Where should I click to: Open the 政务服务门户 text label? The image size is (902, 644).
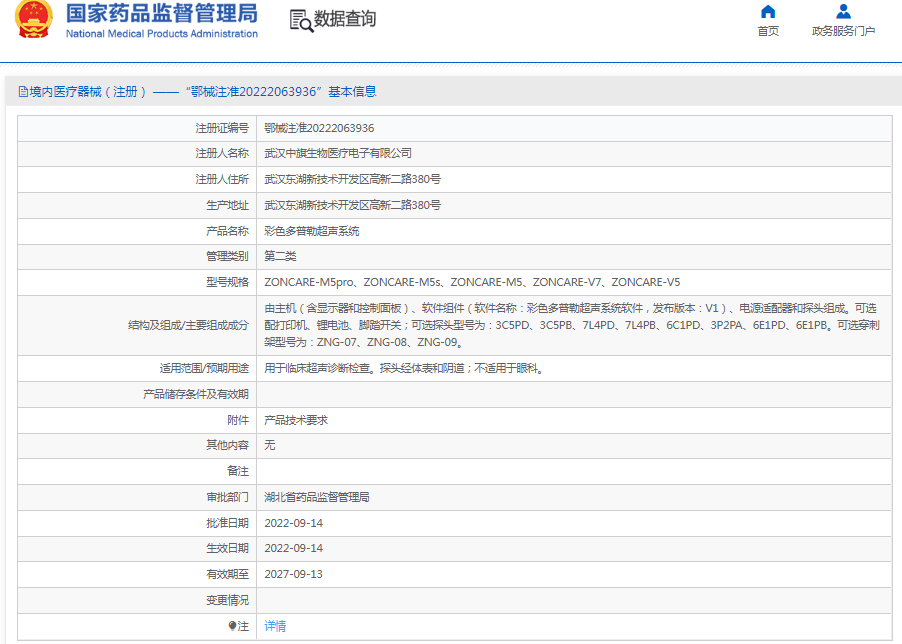[843, 31]
